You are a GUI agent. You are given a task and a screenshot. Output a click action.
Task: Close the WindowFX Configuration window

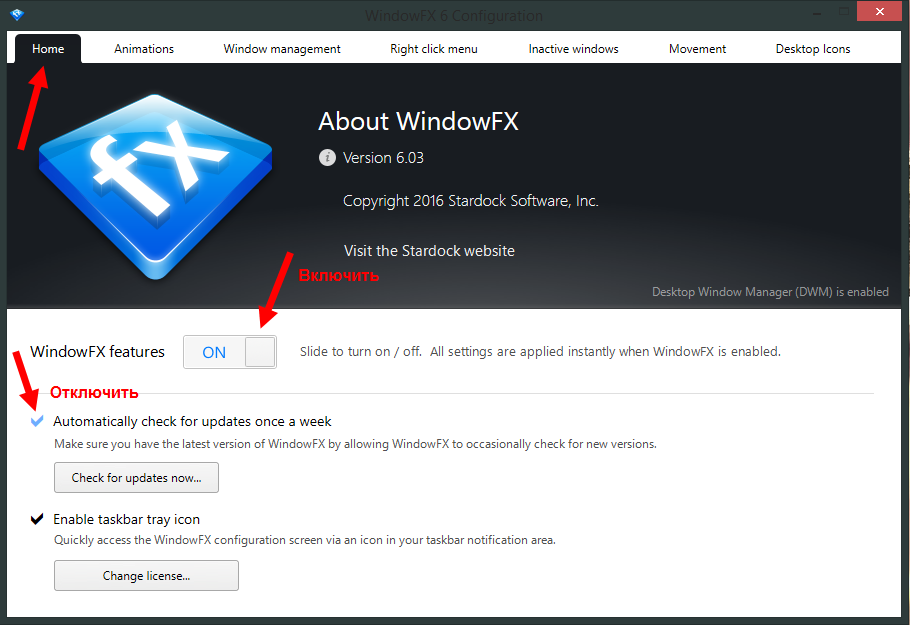(878, 11)
